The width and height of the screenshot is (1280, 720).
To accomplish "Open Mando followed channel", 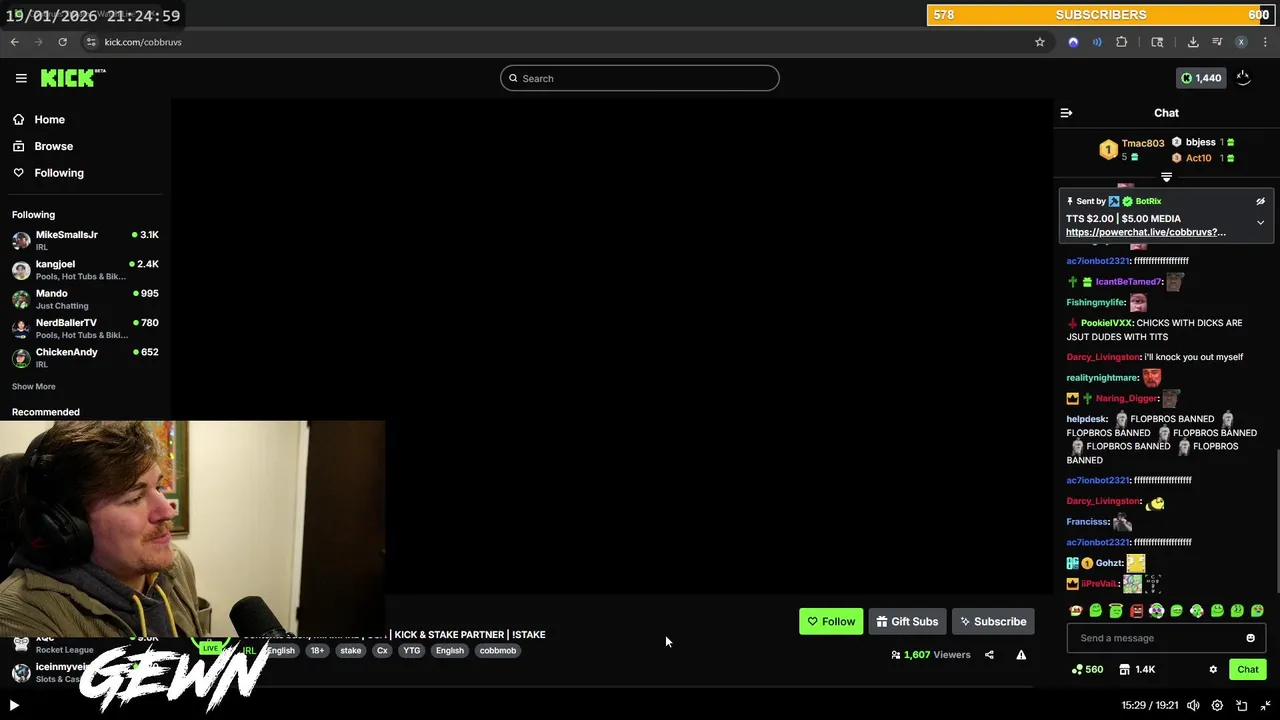I will [85, 299].
